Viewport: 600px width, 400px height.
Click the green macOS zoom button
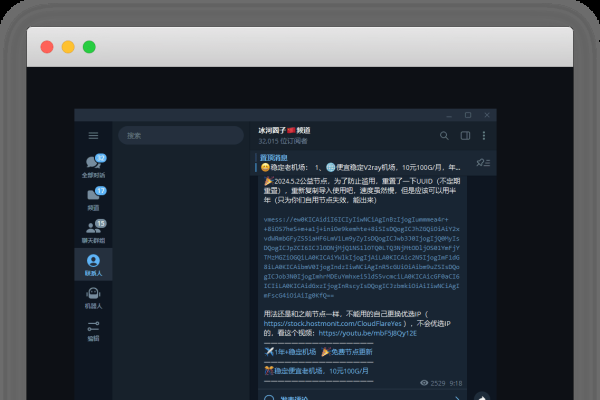(89, 47)
